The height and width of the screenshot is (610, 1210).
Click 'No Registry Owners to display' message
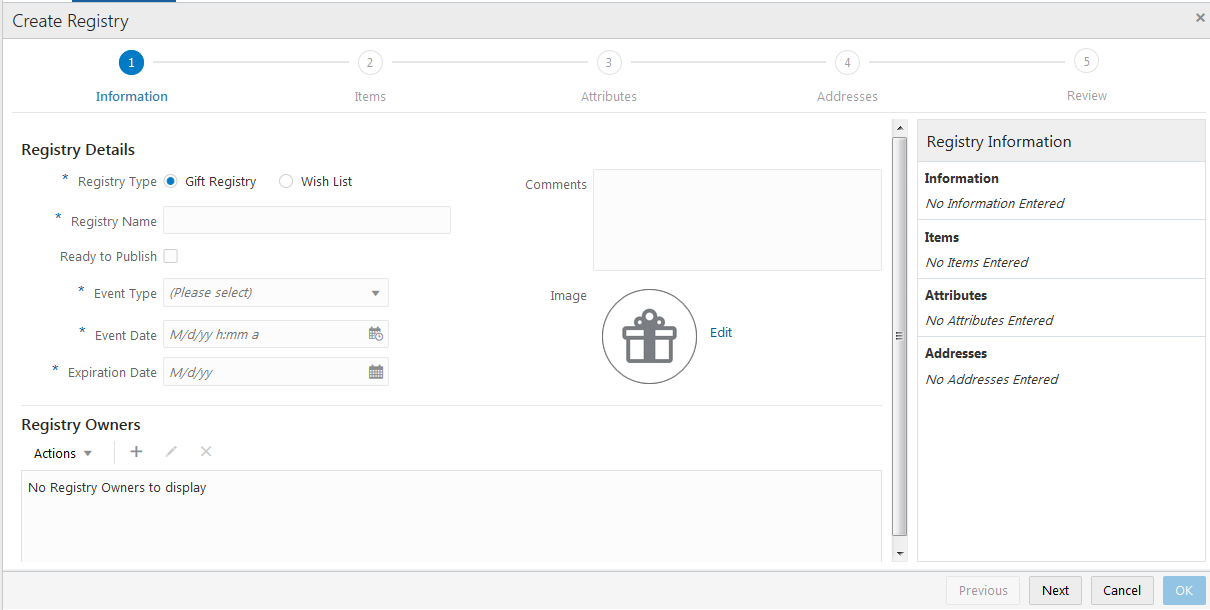(x=117, y=487)
